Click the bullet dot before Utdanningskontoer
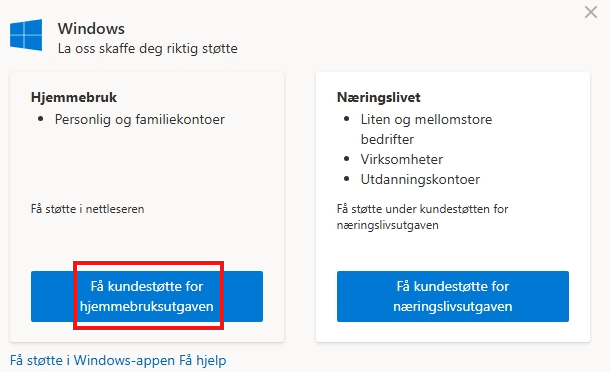This screenshot has height=372, width=610. tap(347, 179)
